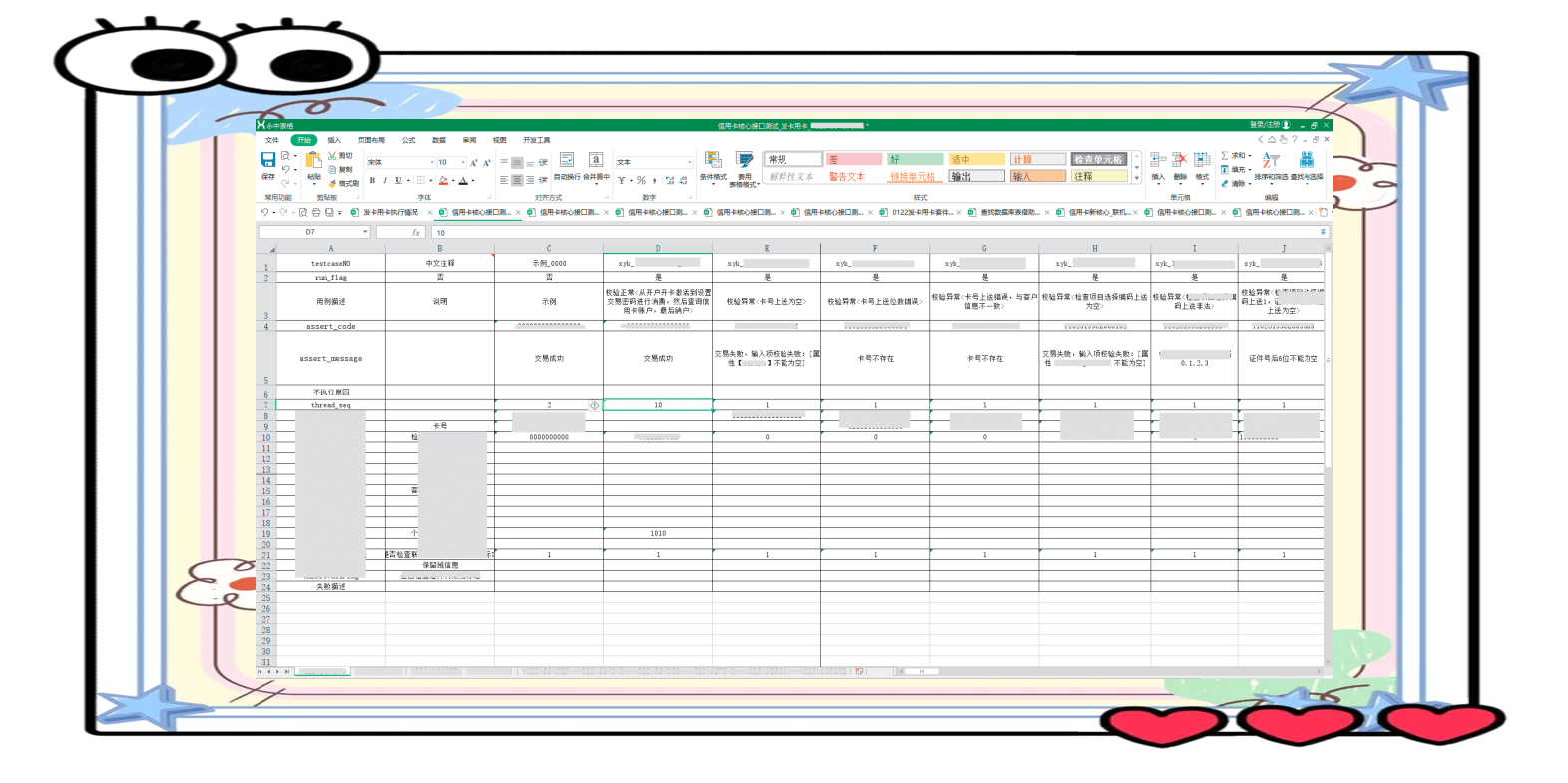1568x783 pixels.
Task: Open the font color dropdown arrow
Action: [x=473, y=181]
